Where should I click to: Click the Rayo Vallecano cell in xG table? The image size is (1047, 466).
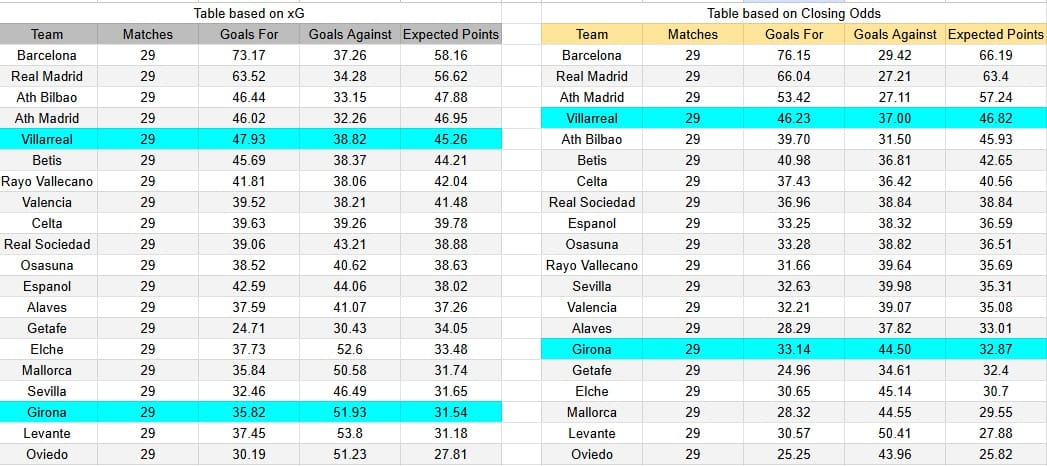[x=48, y=182]
